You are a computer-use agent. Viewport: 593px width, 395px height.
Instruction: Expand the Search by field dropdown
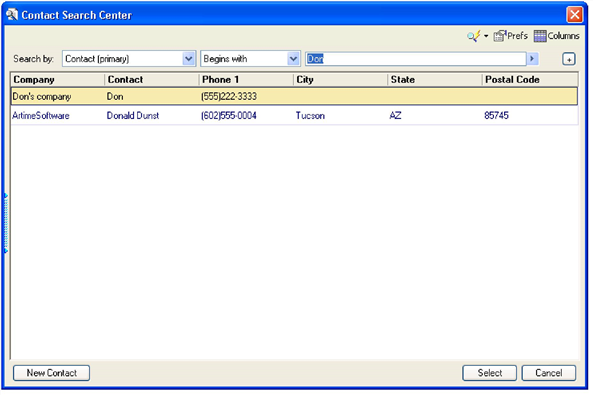(188, 59)
